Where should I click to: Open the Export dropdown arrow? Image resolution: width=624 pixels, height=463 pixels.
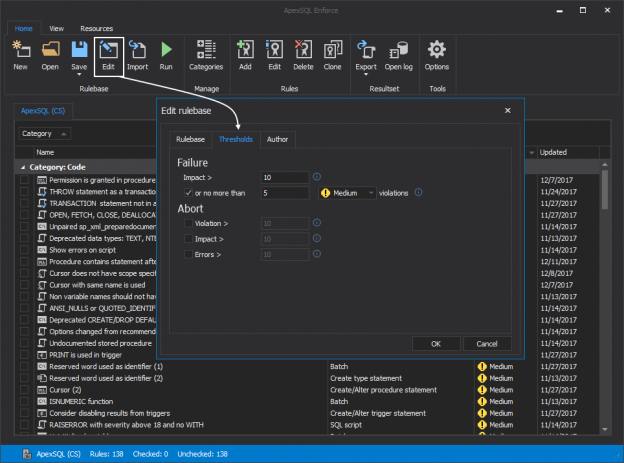(366, 74)
